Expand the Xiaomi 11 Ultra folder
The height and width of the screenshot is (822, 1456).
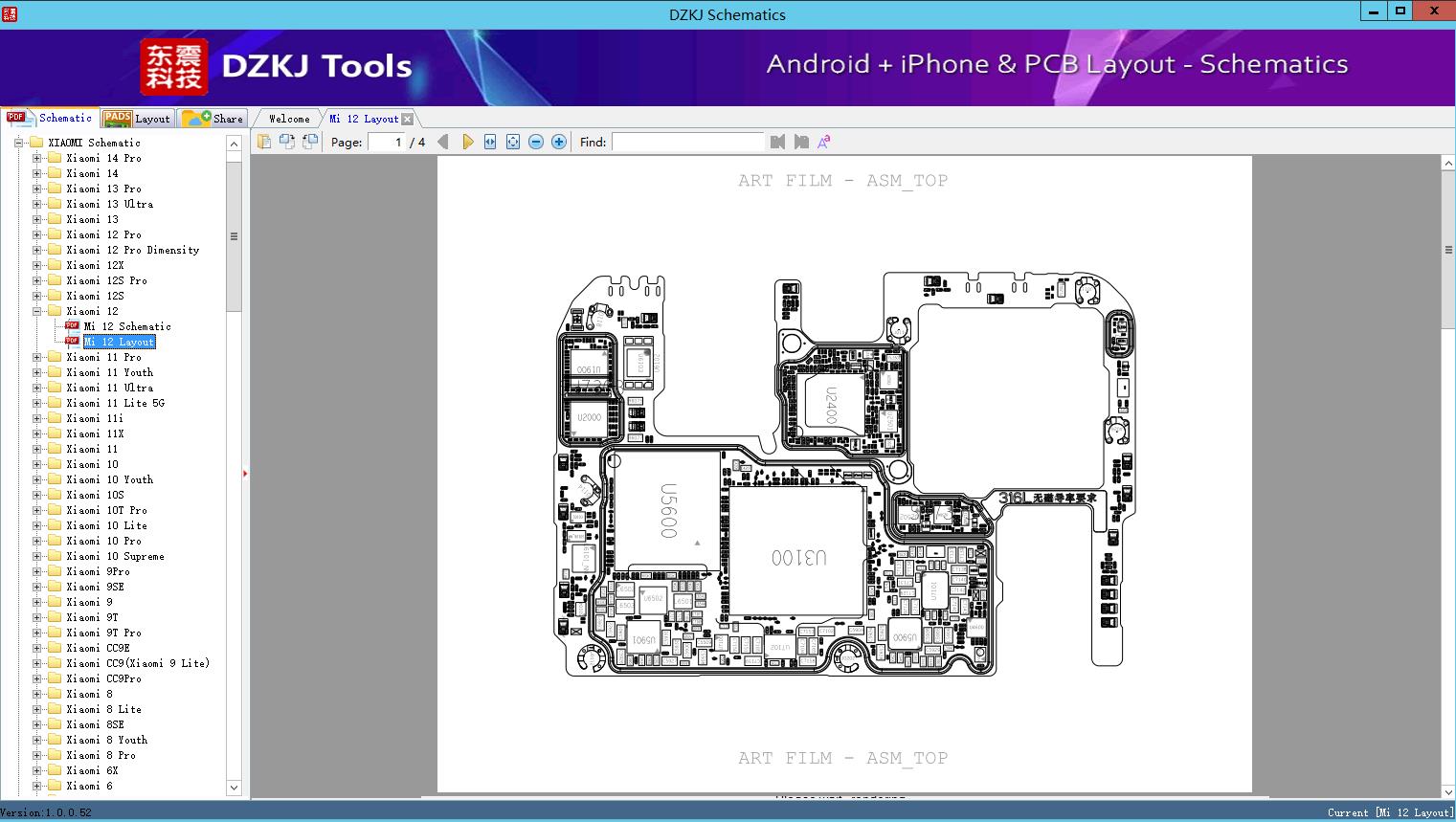[x=36, y=388]
